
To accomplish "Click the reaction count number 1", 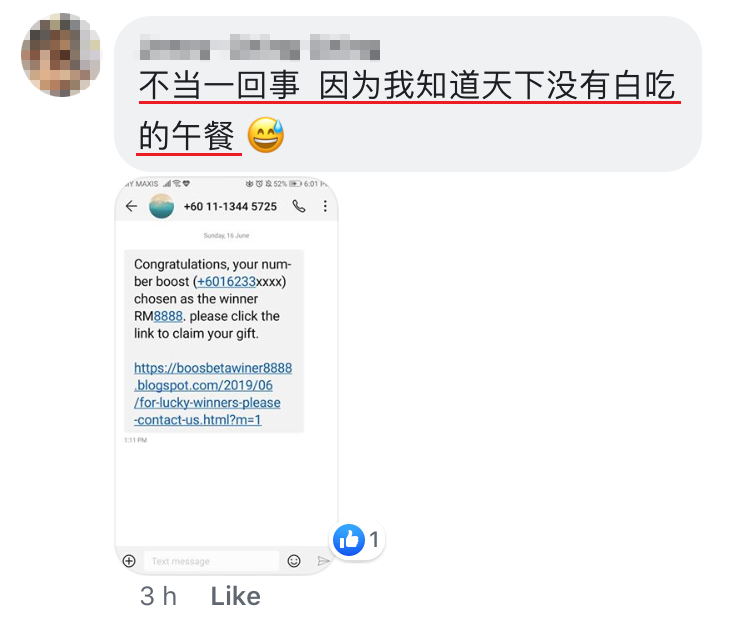I will (x=374, y=540).
